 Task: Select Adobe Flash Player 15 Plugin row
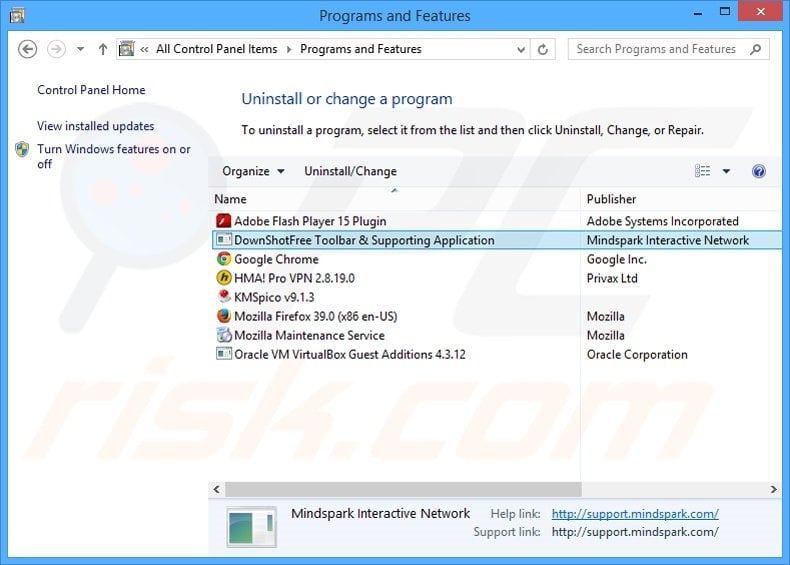497,221
